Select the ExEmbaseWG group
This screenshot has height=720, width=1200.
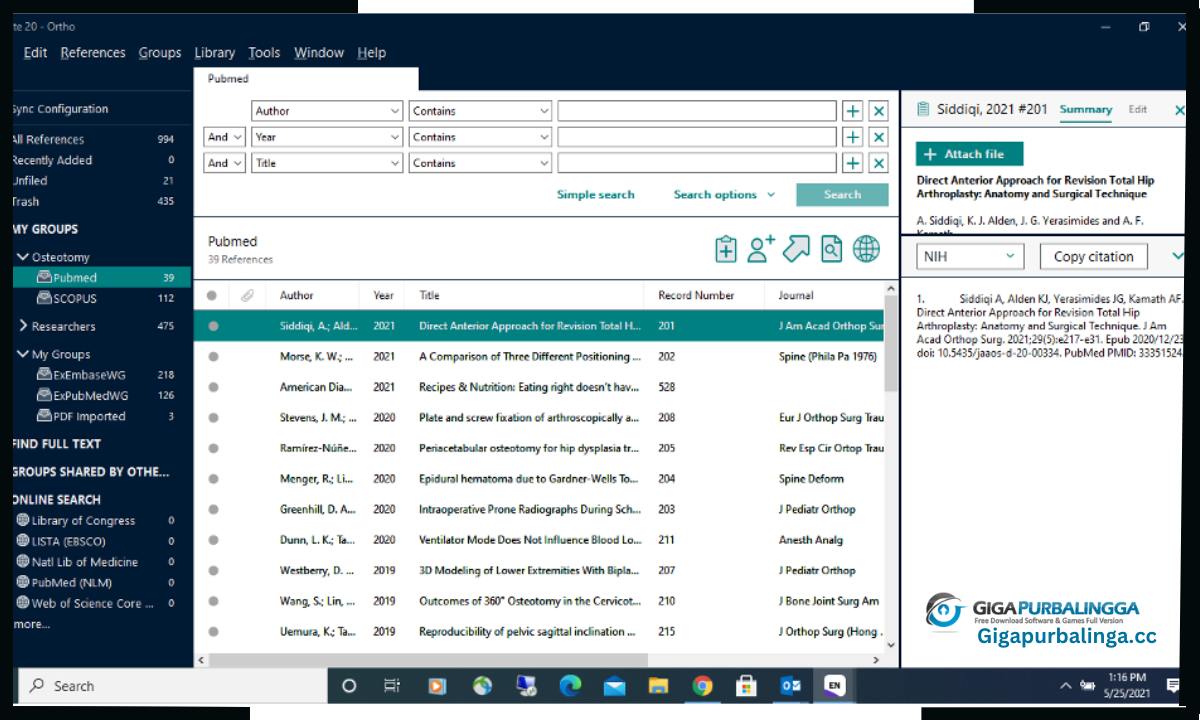[x=102, y=375]
